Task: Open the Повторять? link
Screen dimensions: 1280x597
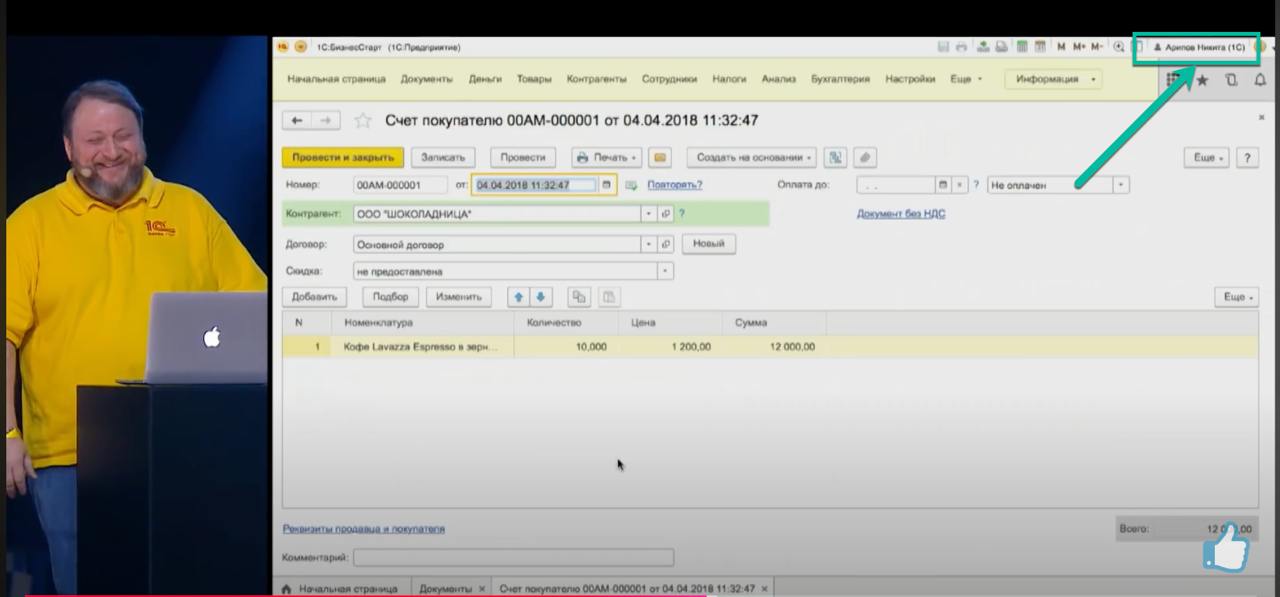Action: tap(675, 185)
